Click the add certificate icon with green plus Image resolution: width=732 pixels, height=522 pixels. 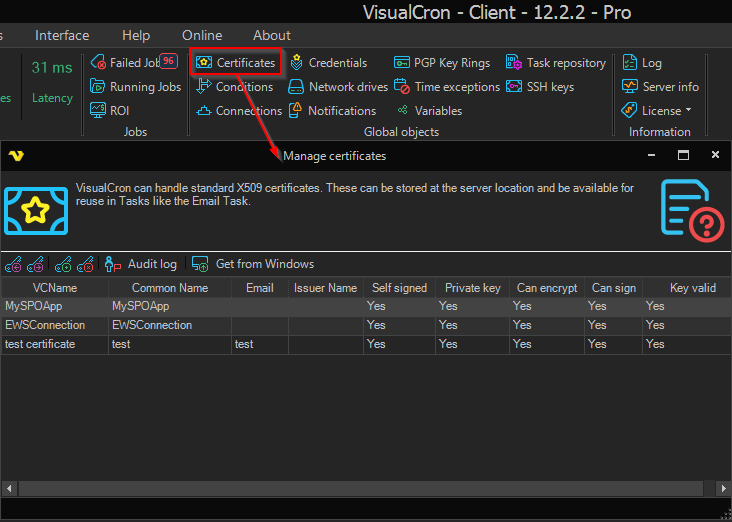63,264
